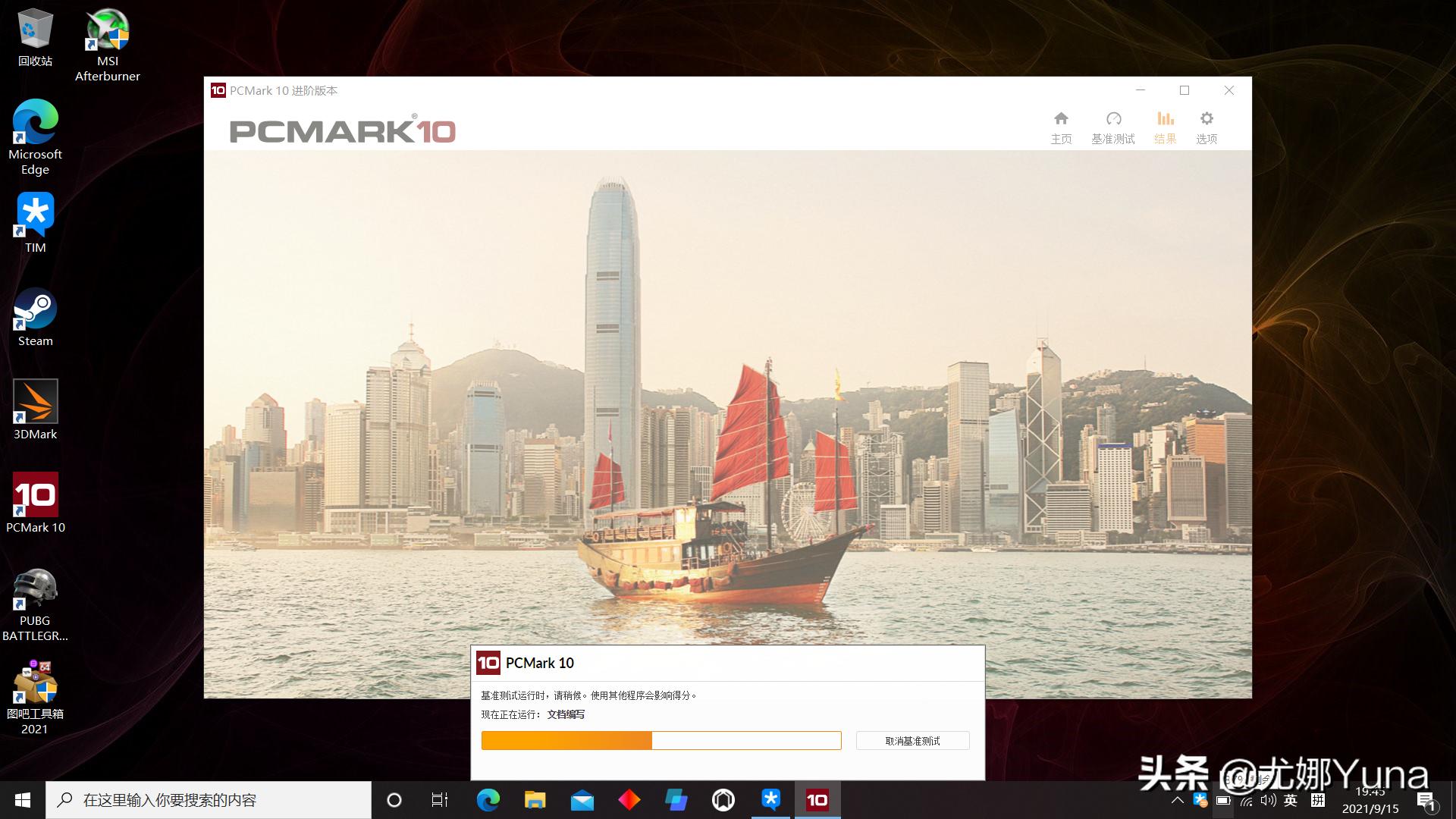Open the Windows Start menu
The image size is (1456, 819).
(x=22, y=800)
